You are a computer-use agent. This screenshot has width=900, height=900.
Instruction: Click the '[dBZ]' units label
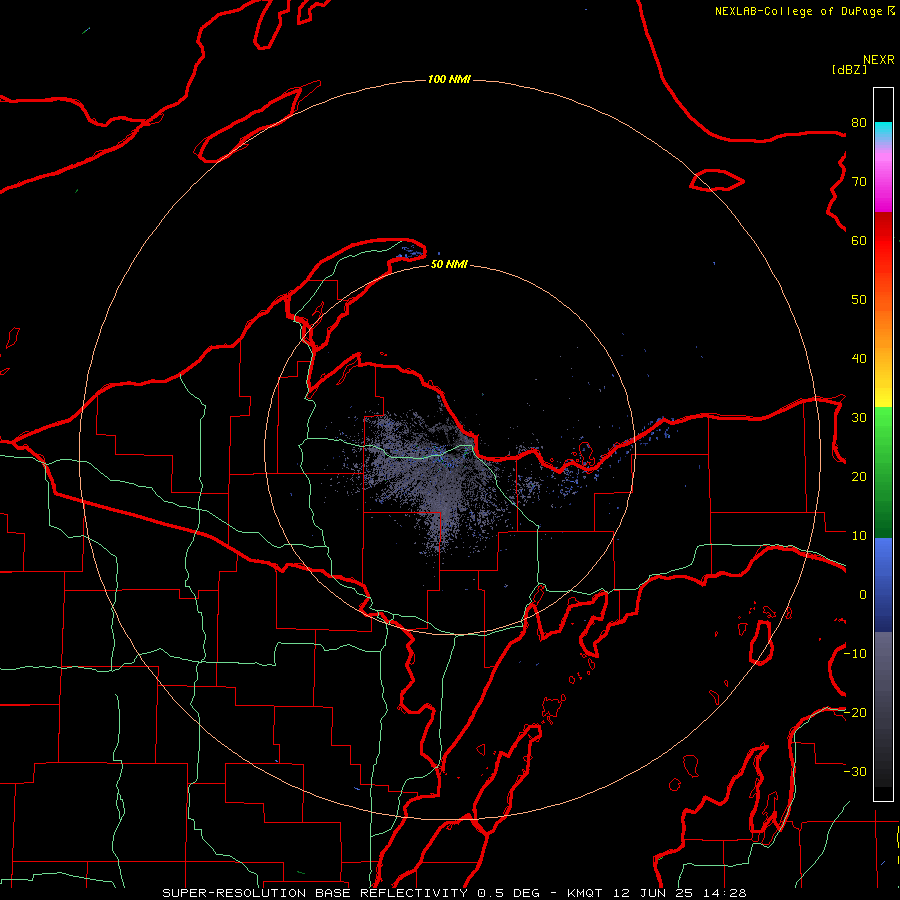click(849, 70)
